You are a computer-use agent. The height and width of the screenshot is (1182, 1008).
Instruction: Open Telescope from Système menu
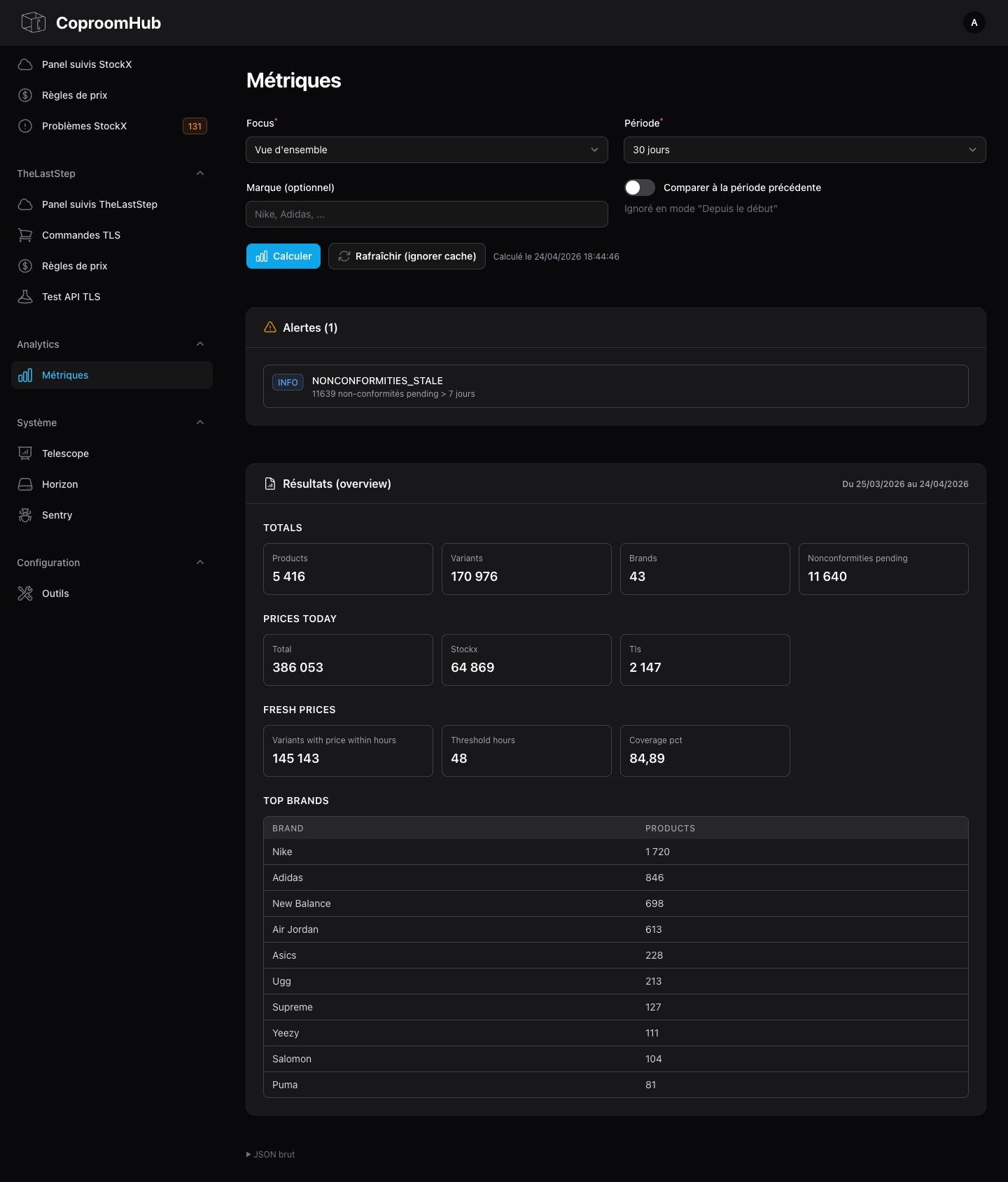(112, 453)
